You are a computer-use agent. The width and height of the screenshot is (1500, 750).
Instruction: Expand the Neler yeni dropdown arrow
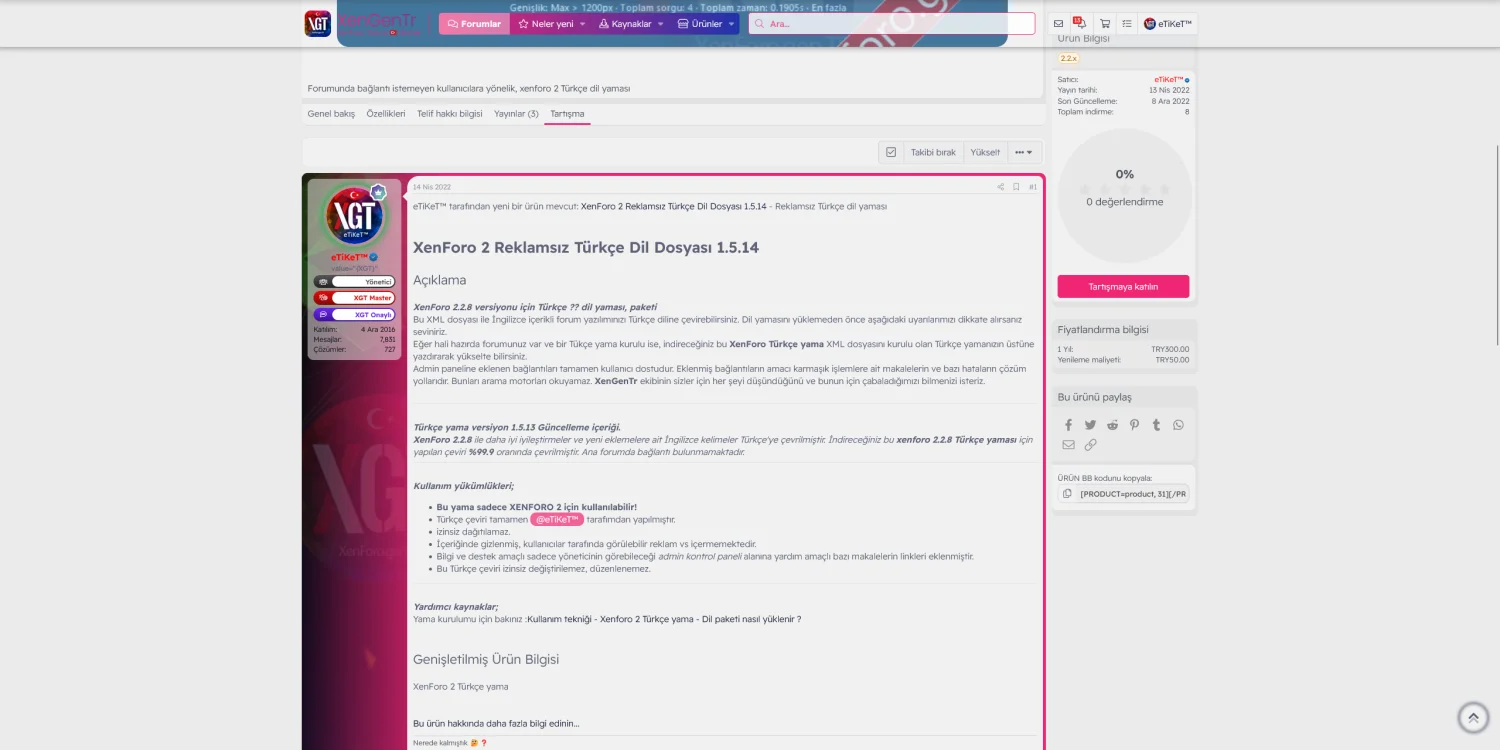(x=582, y=24)
